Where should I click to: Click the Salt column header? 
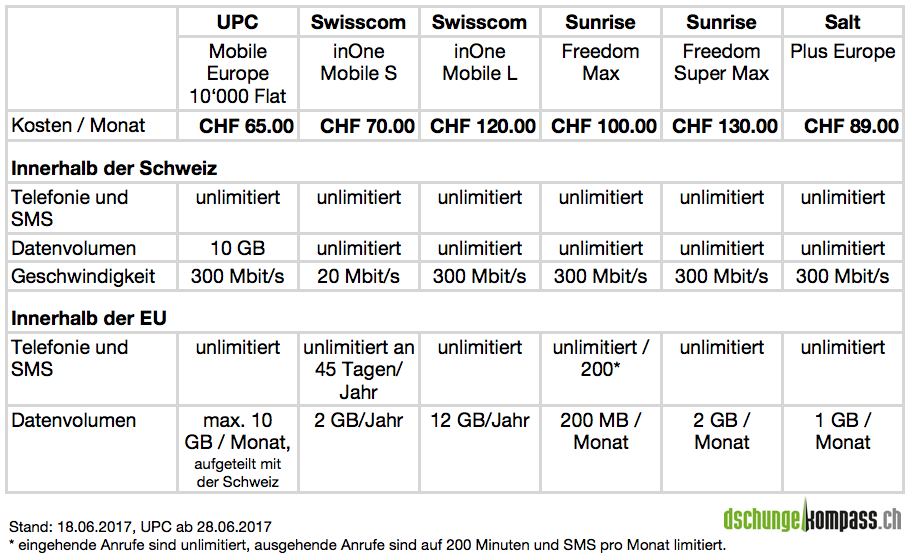(x=843, y=23)
